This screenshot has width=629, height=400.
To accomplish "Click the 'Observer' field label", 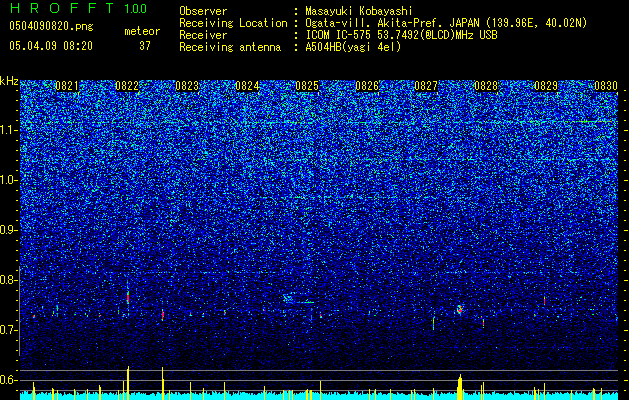I will (203, 11).
